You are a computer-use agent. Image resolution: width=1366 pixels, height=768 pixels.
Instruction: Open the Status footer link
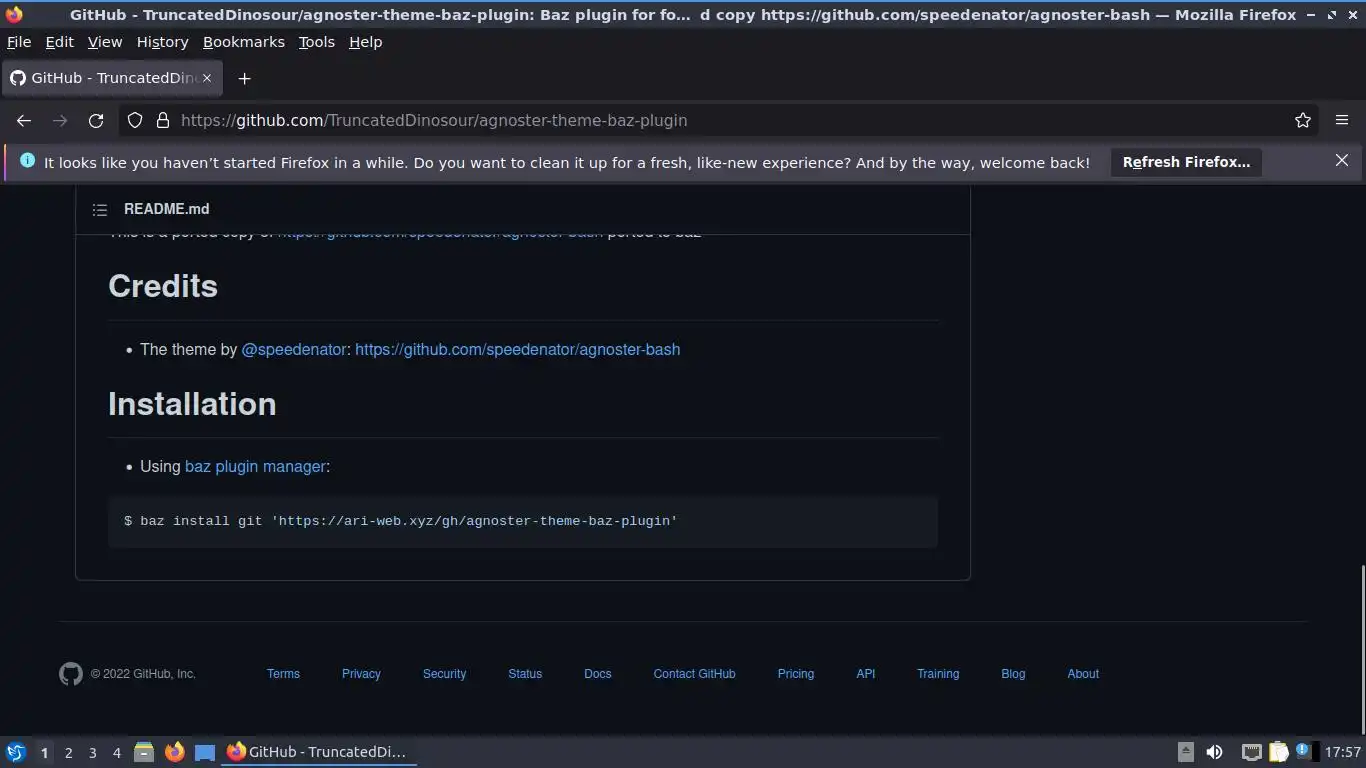[x=525, y=674]
